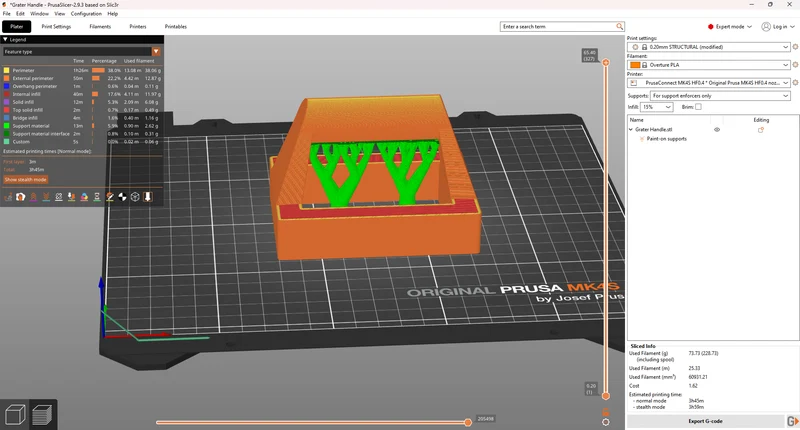The image size is (800, 430).
Task: Click the layer slider lock icon
Action: (606, 412)
